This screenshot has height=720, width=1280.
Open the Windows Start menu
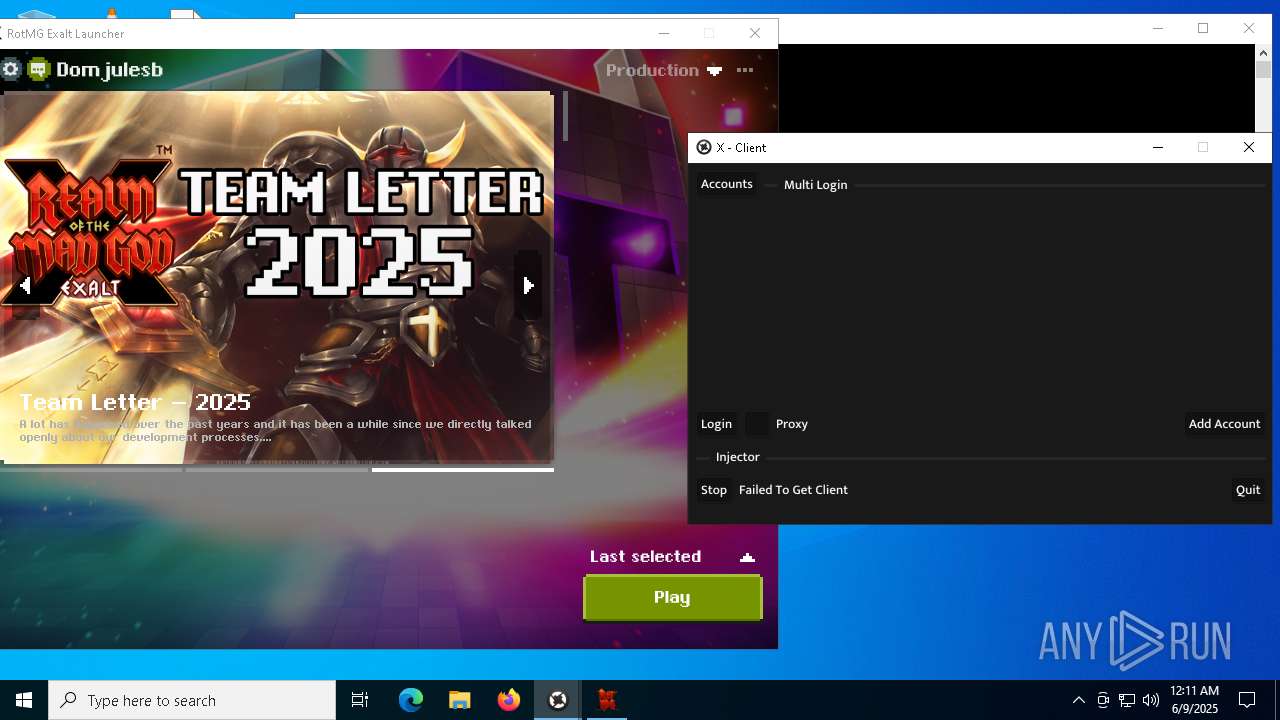point(24,700)
